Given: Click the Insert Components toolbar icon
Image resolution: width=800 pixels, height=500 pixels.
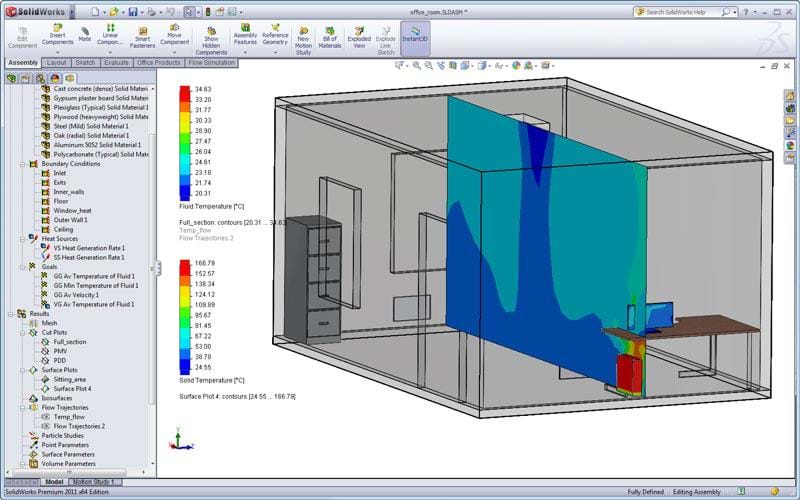Looking at the screenshot, I should tap(56, 30).
